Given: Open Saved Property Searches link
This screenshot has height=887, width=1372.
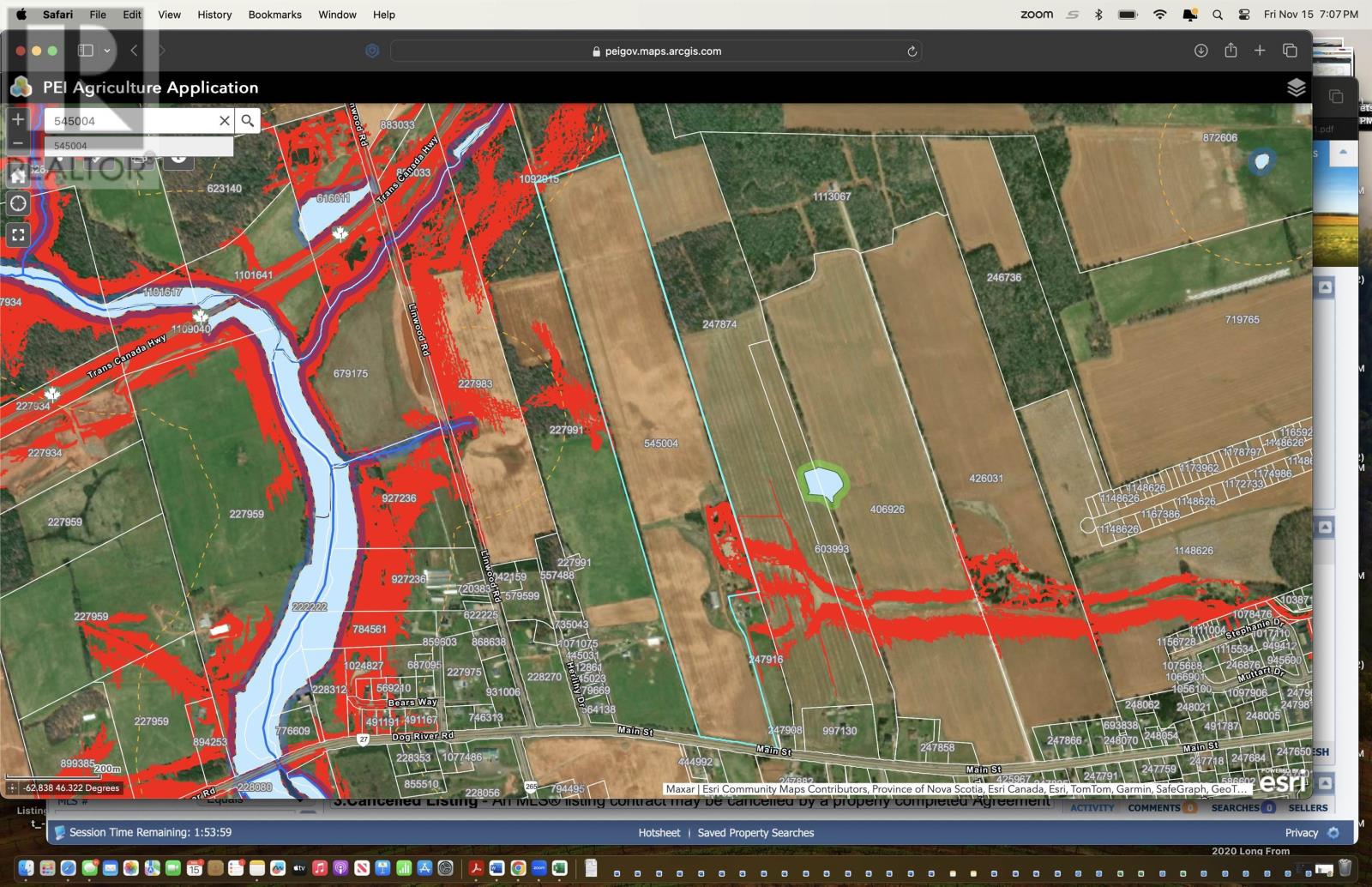Looking at the screenshot, I should click(x=755, y=832).
